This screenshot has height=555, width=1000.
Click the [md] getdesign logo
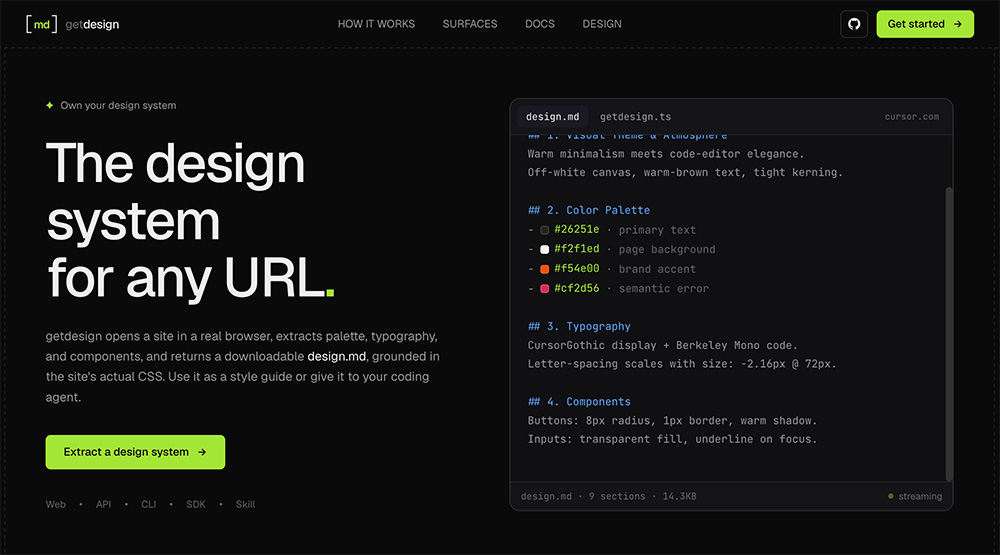(73, 24)
